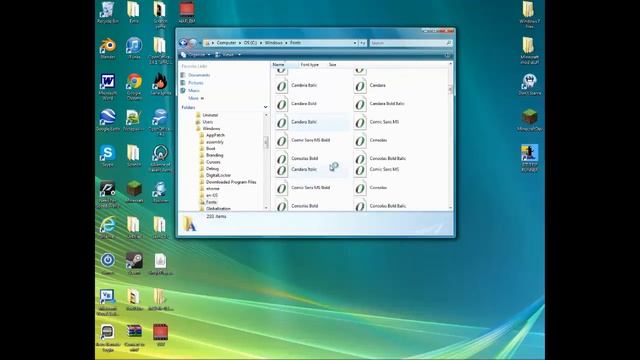
Task: Open Explorer help button in toolbar
Action: [447, 55]
